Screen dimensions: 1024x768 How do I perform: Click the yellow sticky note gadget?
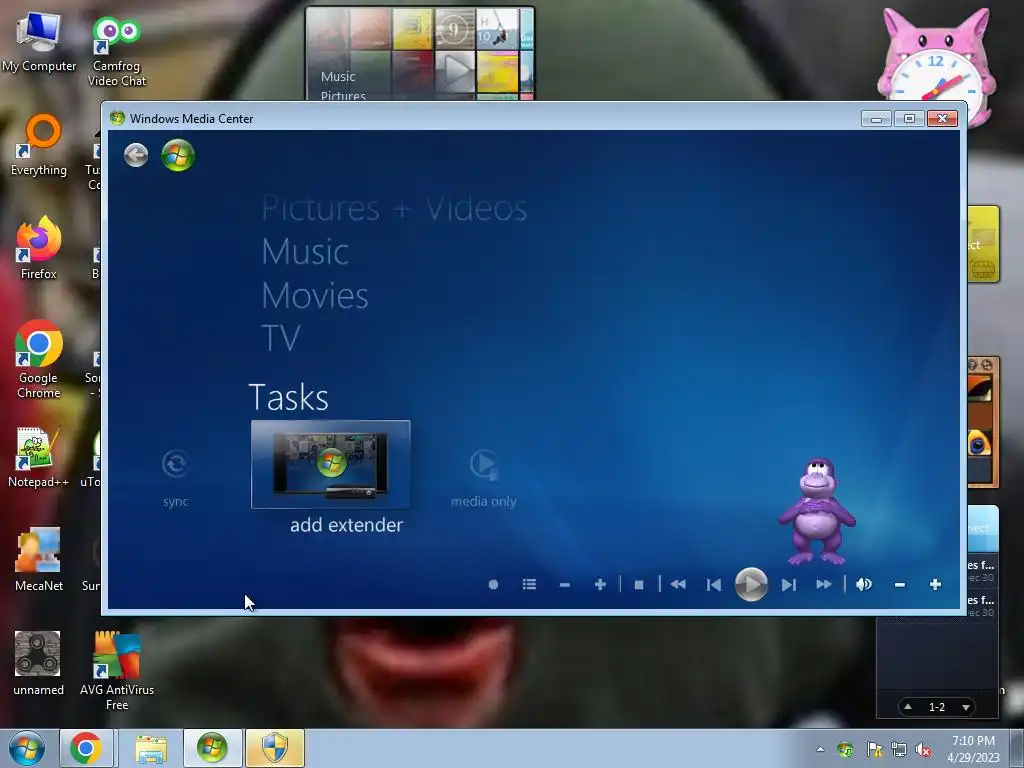983,244
